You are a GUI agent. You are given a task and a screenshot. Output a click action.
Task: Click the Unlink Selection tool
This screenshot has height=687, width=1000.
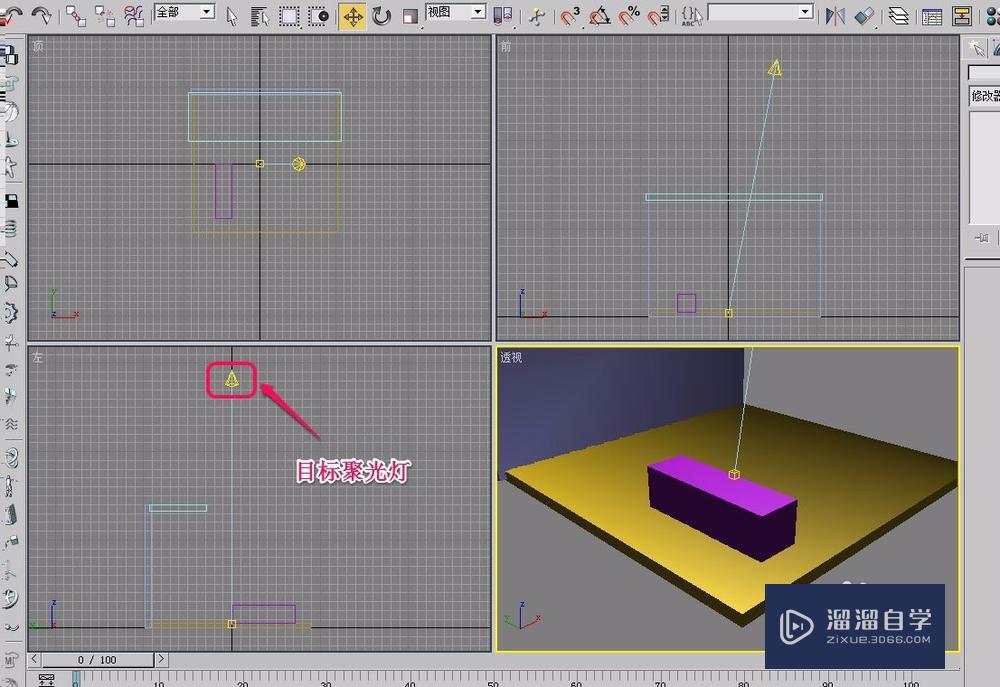pos(105,15)
